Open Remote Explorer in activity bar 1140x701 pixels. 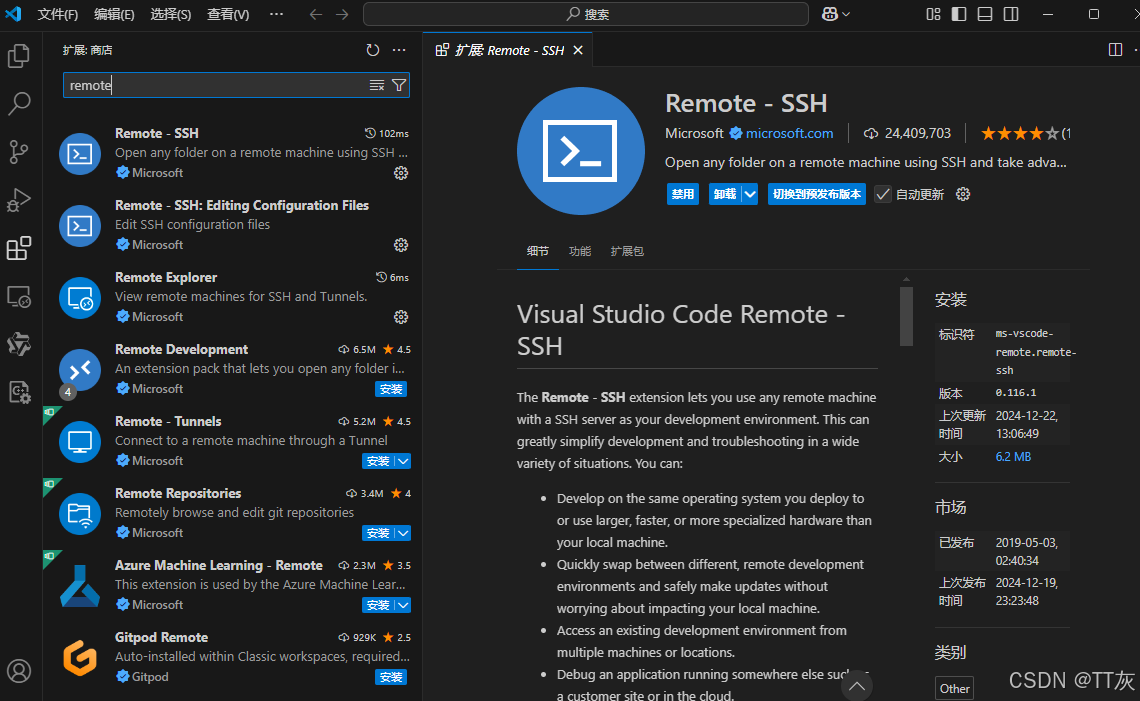[19, 297]
